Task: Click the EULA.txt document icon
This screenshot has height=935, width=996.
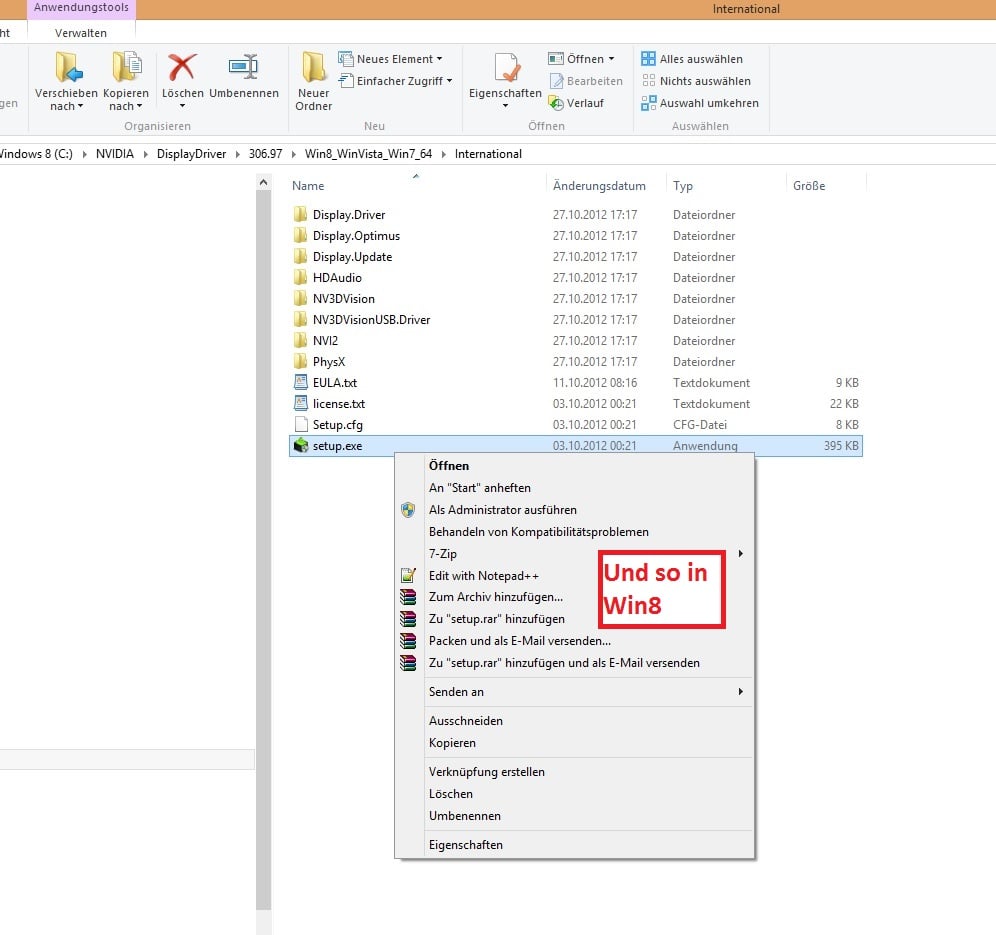Action: coord(300,382)
